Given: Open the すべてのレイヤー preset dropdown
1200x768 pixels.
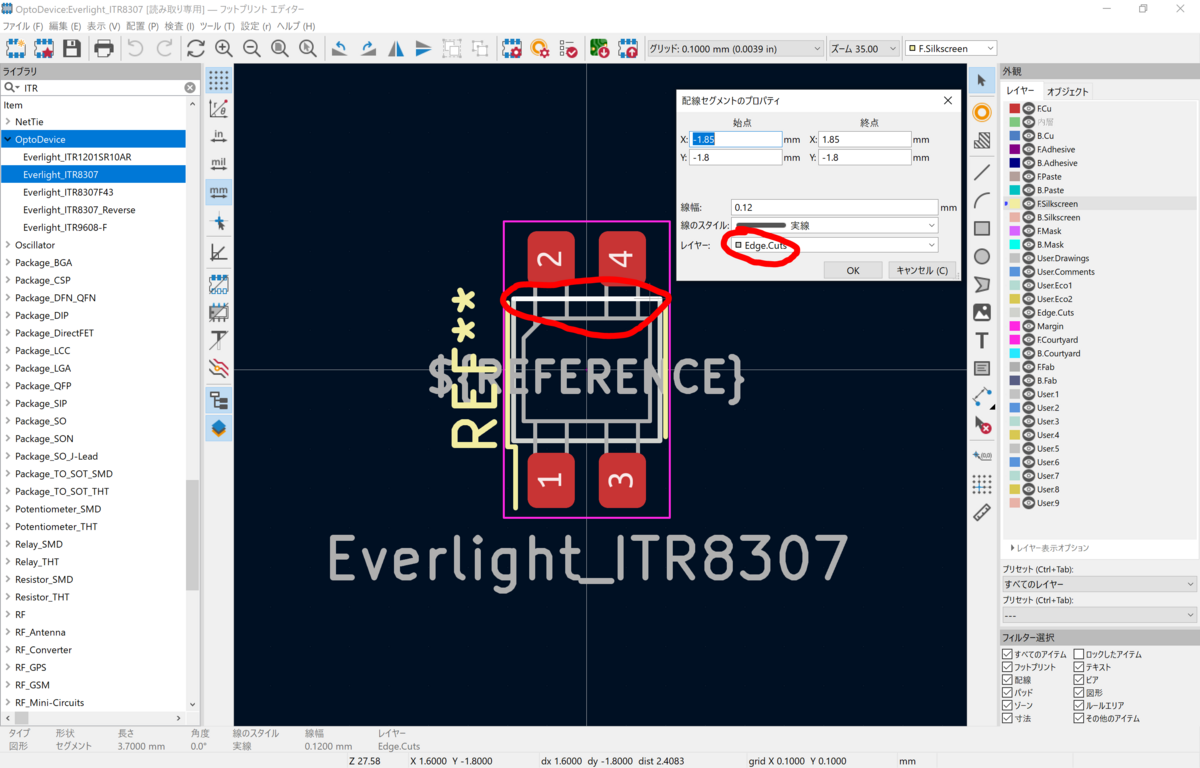Looking at the screenshot, I should 1099,584.
